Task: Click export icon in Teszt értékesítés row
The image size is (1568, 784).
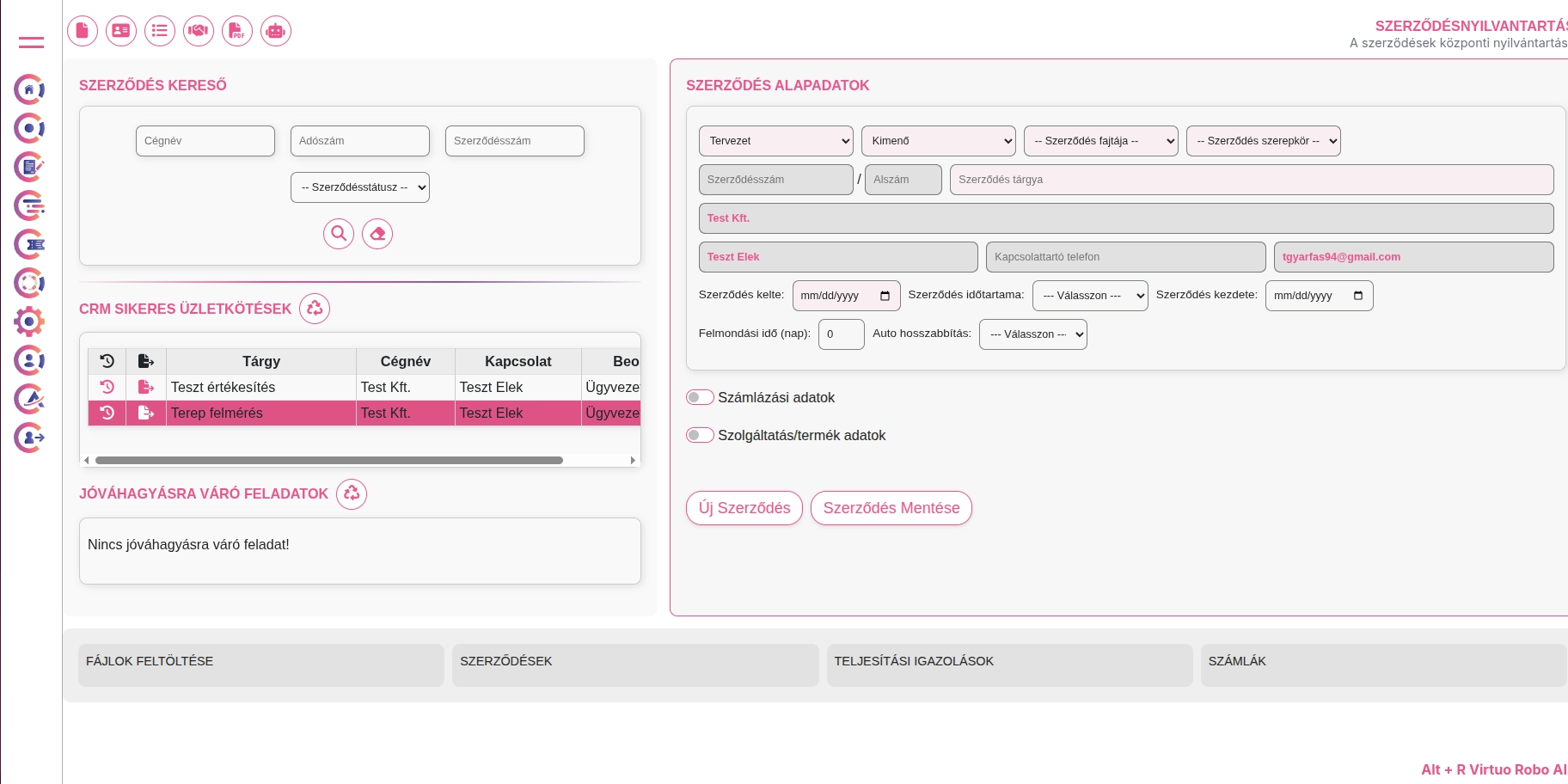Action: click(x=146, y=388)
